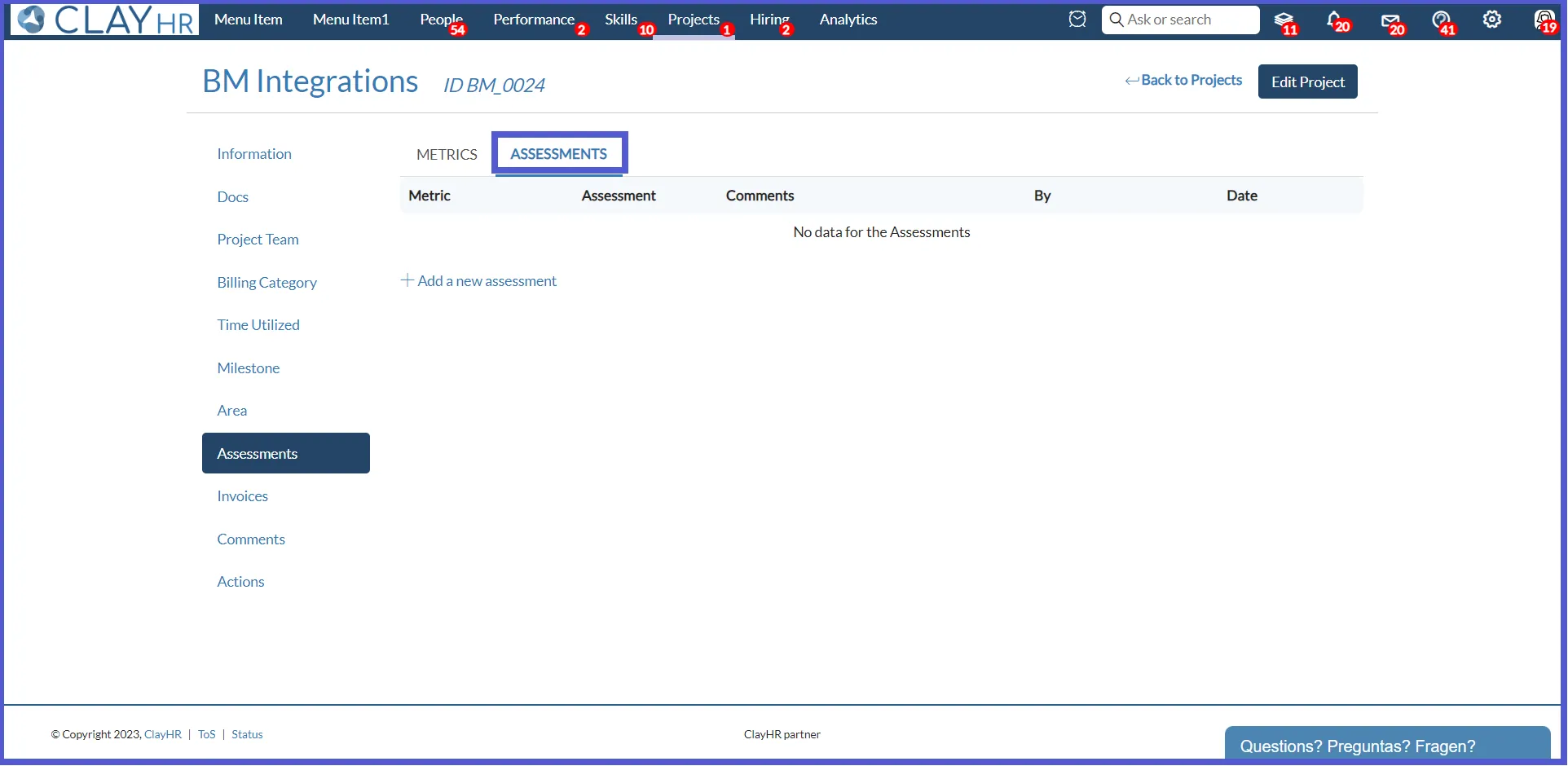Viewport: 1568px width, 766px height.
Task: Open Comments section in sidebar
Action: (251, 539)
